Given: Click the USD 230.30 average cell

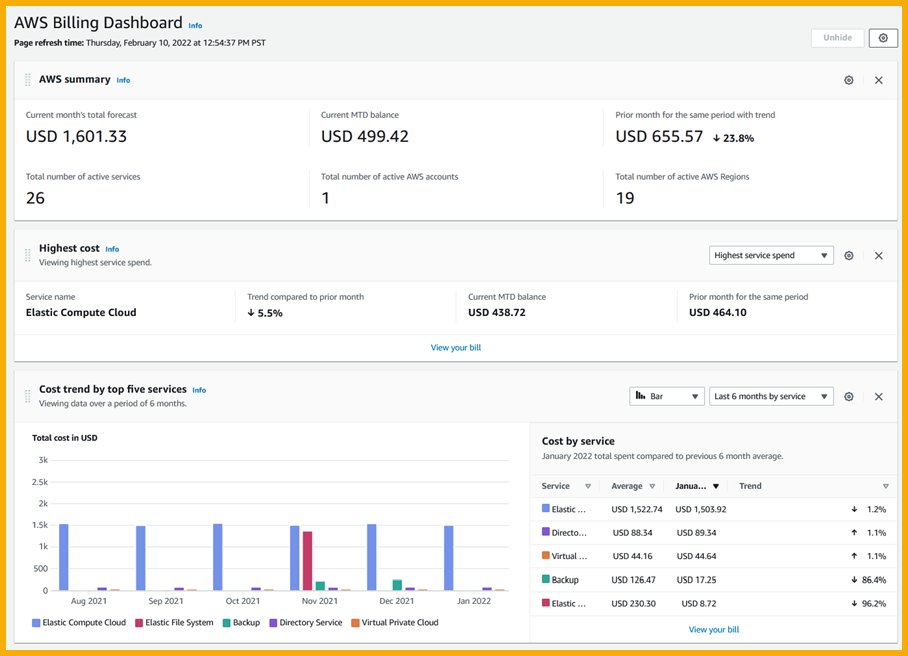Looking at the screenshot, I should 634,603.
